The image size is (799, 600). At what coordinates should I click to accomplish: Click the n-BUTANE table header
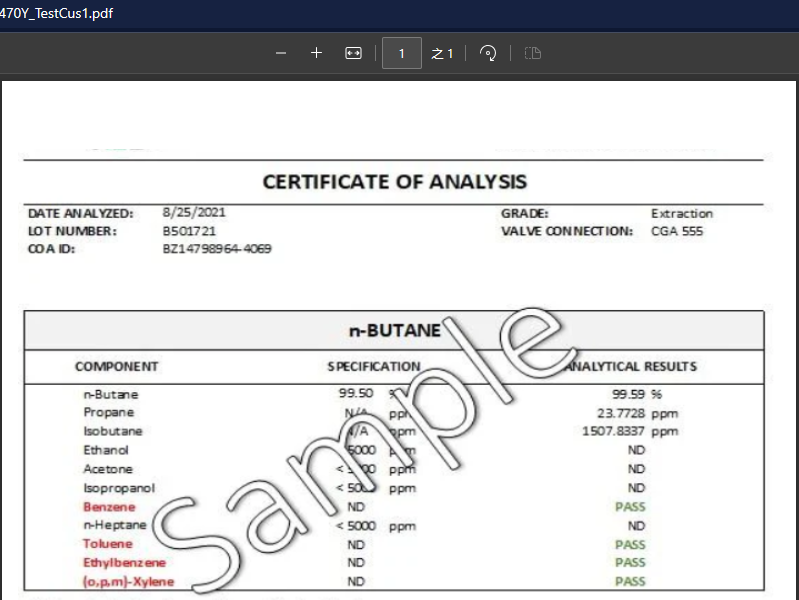tap(394, 330)
